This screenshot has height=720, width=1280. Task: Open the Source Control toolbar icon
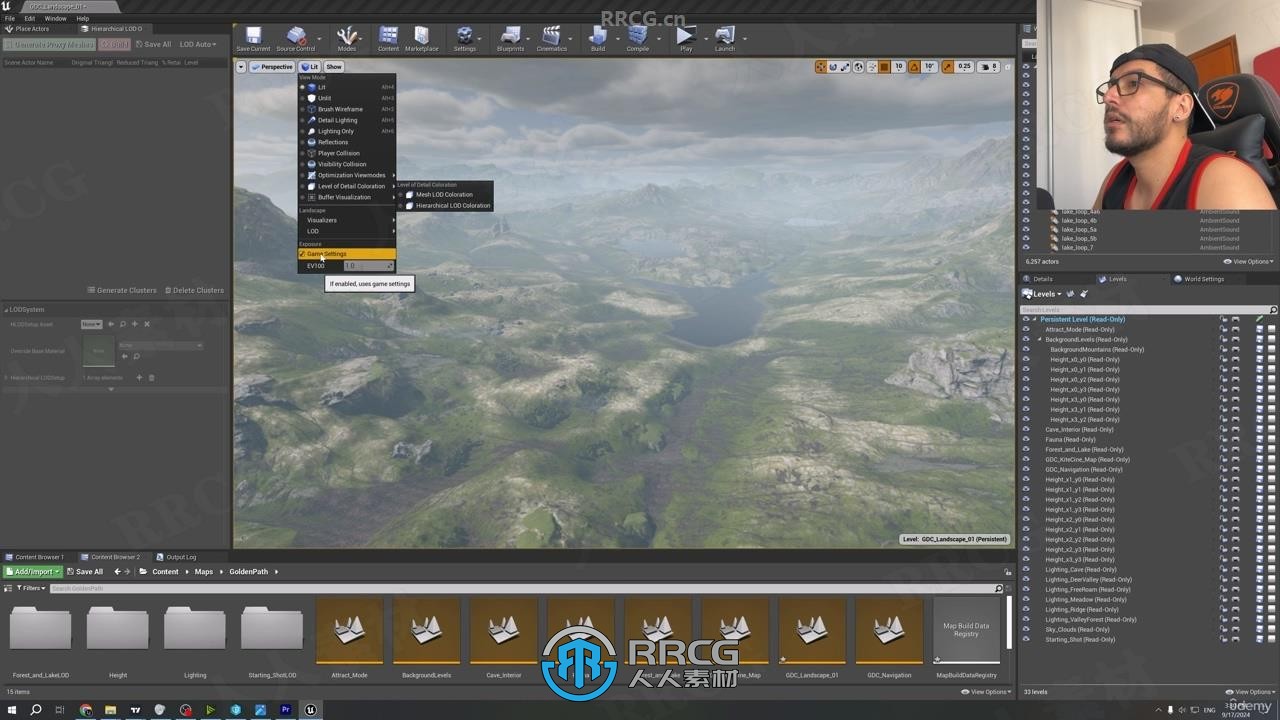pos(295,38)
